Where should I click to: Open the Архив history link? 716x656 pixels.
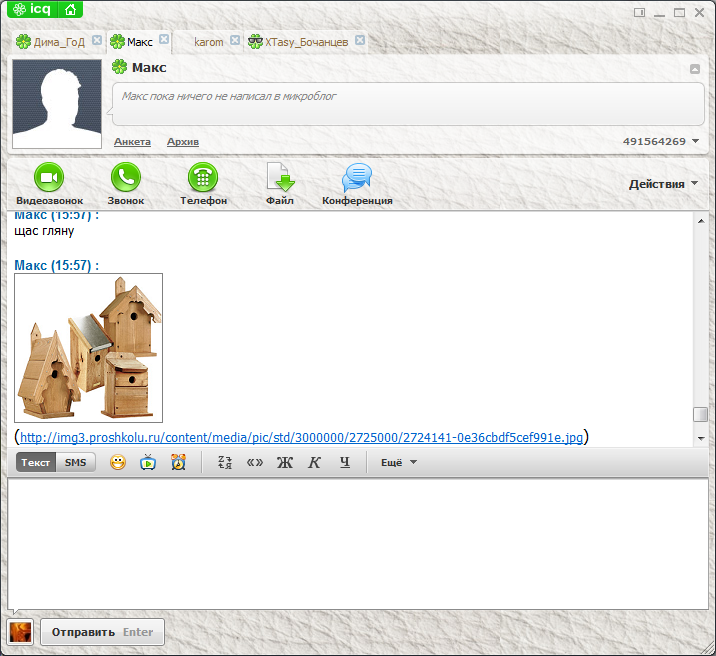click(183, 142)
